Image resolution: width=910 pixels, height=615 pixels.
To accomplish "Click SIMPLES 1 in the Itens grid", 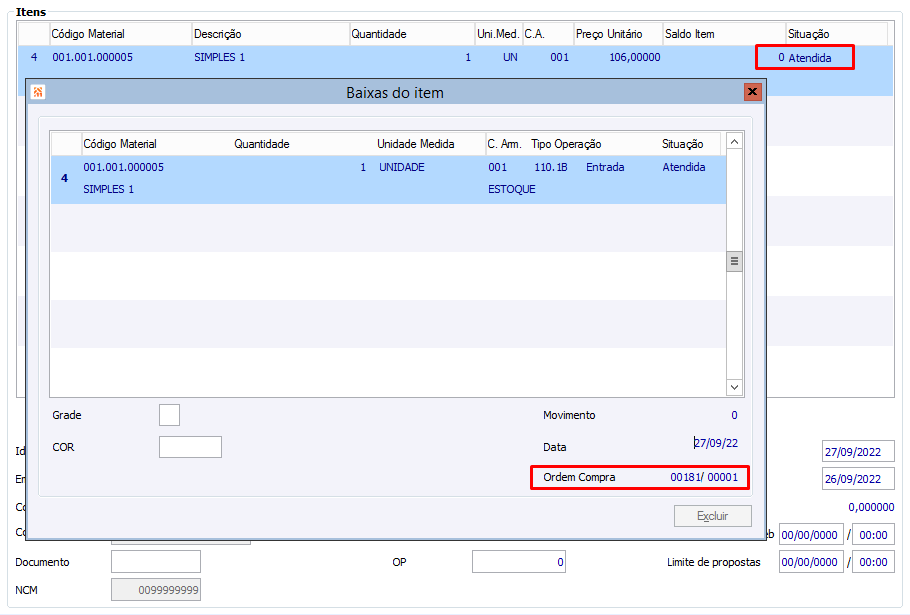I will [x=219, y=57].
